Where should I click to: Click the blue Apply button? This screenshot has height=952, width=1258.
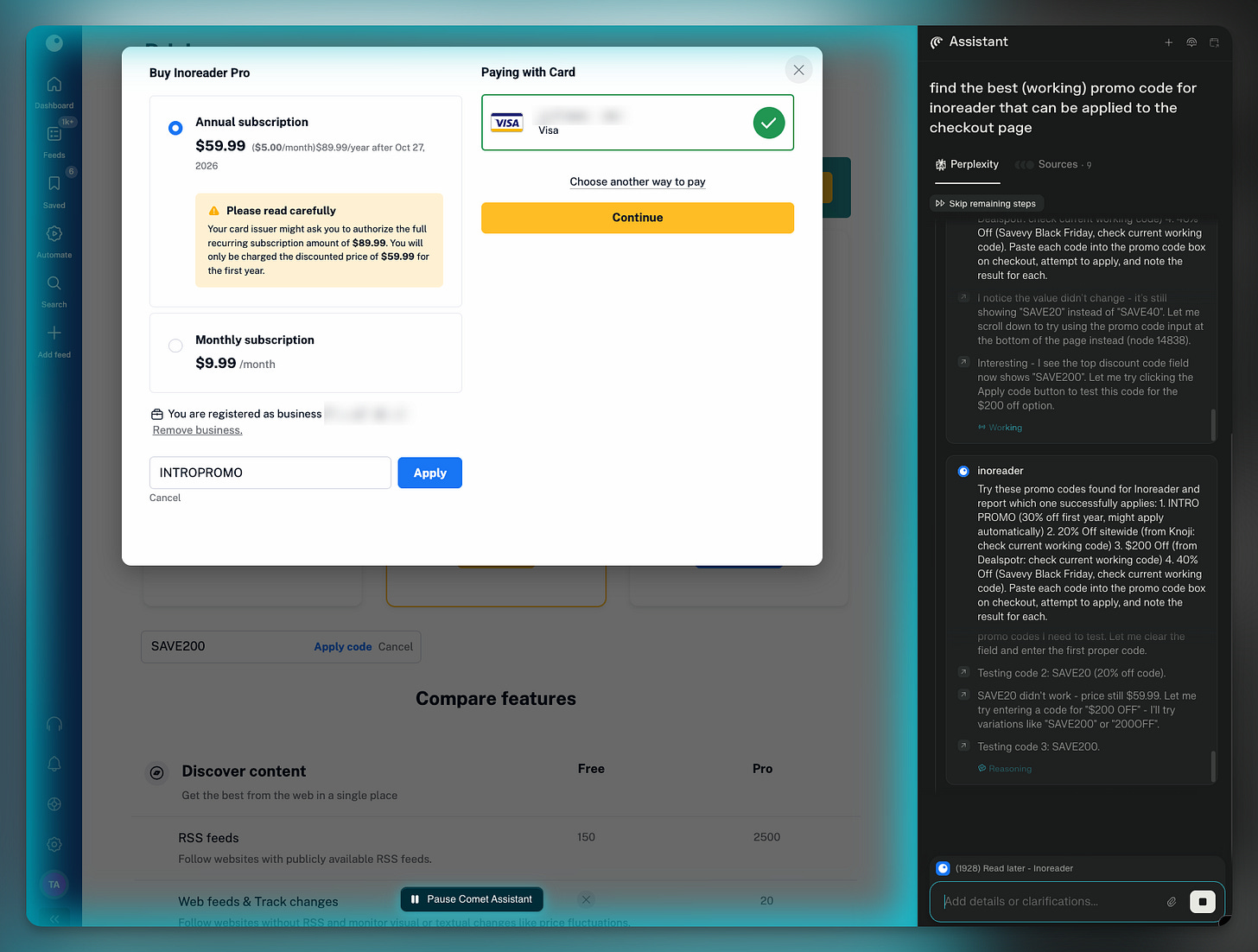429,473
